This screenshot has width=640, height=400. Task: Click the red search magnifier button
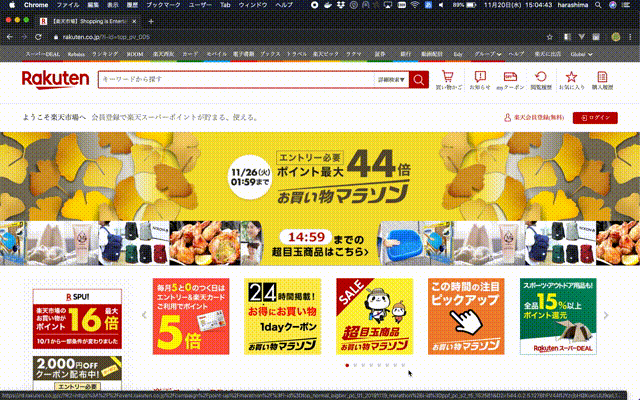coord(418,80)
